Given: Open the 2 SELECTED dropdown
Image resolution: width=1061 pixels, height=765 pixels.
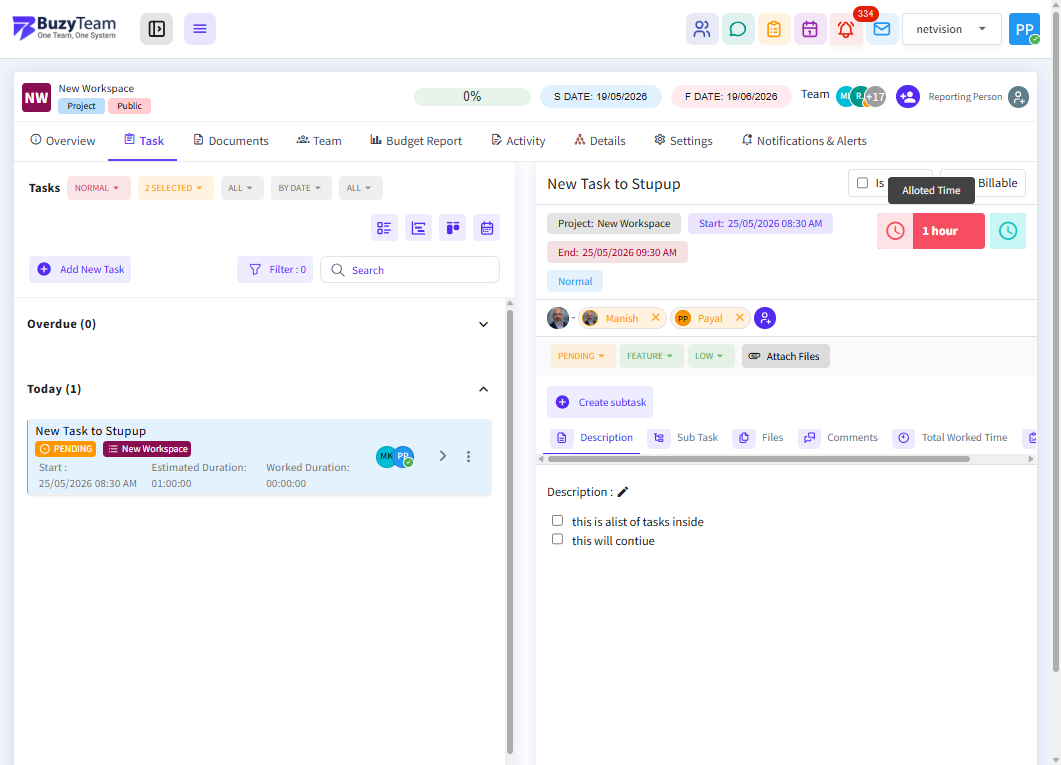Looking at the screenshot, I should (175, 188).
